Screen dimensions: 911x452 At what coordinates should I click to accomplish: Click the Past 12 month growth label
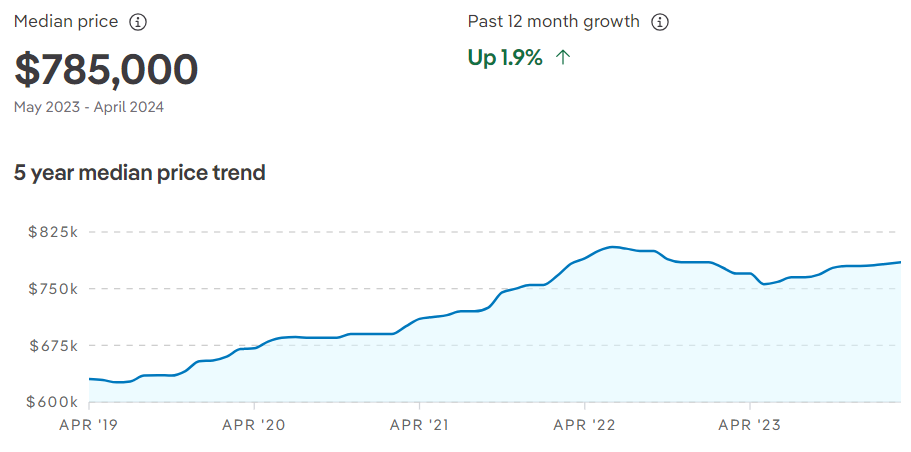coord(554,22)
